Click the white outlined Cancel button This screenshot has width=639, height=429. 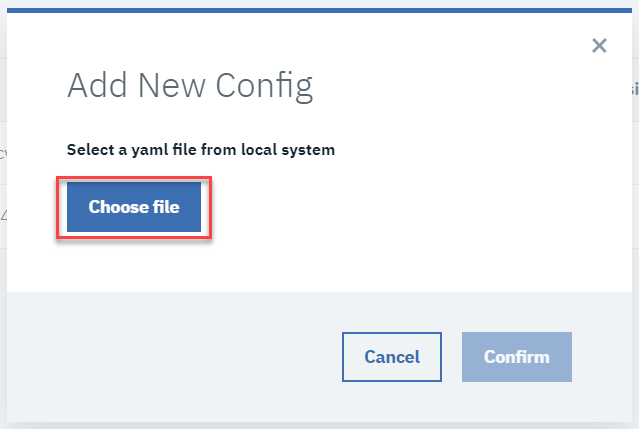392,357
